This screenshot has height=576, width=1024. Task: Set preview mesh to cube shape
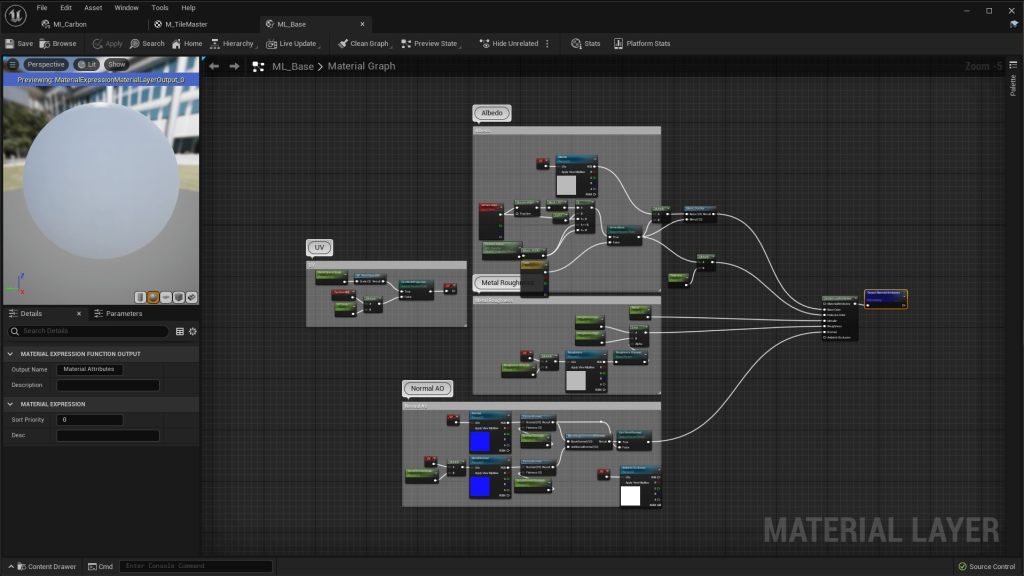coord(178,297)
